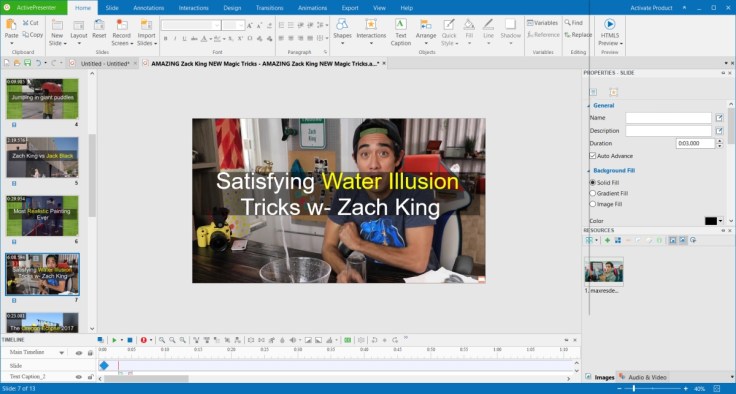Select the Solid Fill radio button
Image resolution: width=736 pixels, height=394 pixels.
[592, 182]
